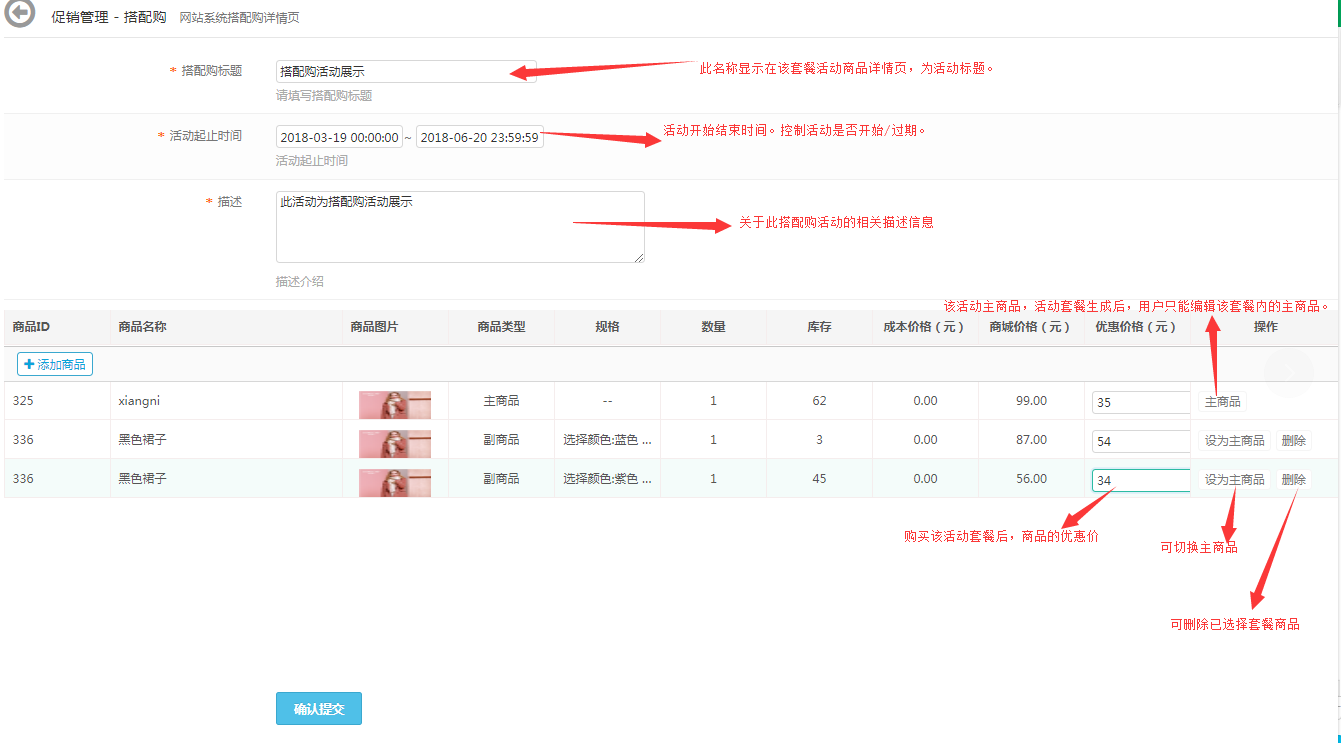
Task: Click the blue 黑色裙子 row's product image
Action: 395,442
